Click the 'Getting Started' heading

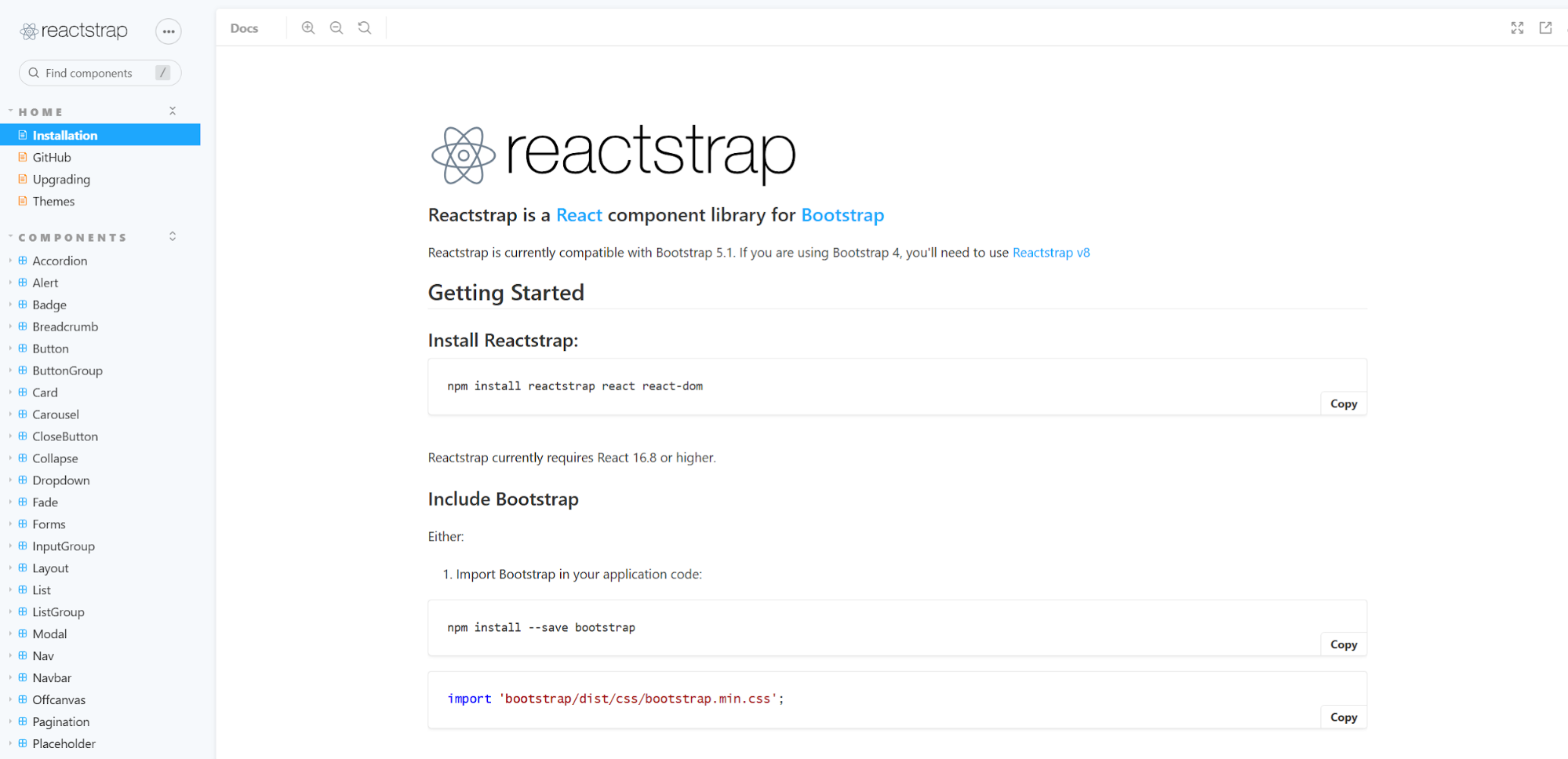tap(506, 293)
